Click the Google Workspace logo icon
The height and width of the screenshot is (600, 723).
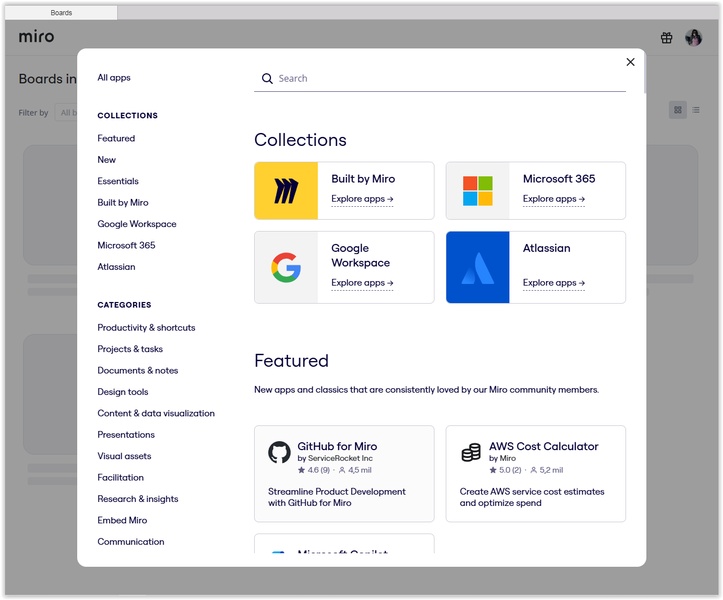point(286,267)
